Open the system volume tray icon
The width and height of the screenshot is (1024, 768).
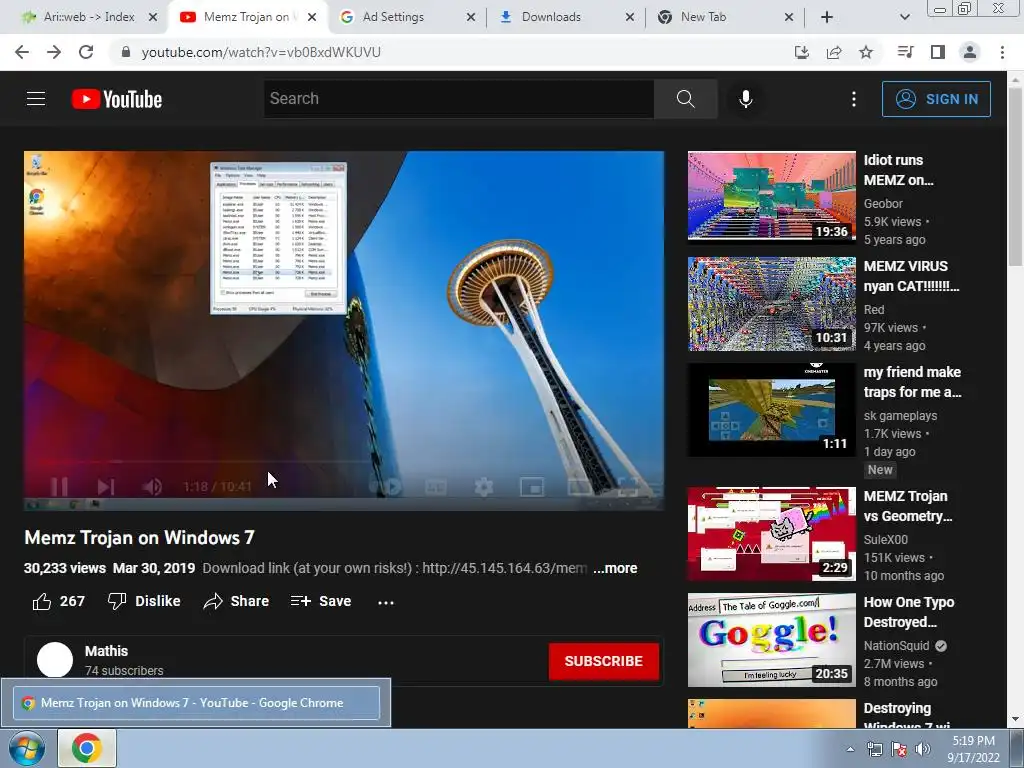click(922, 749)
